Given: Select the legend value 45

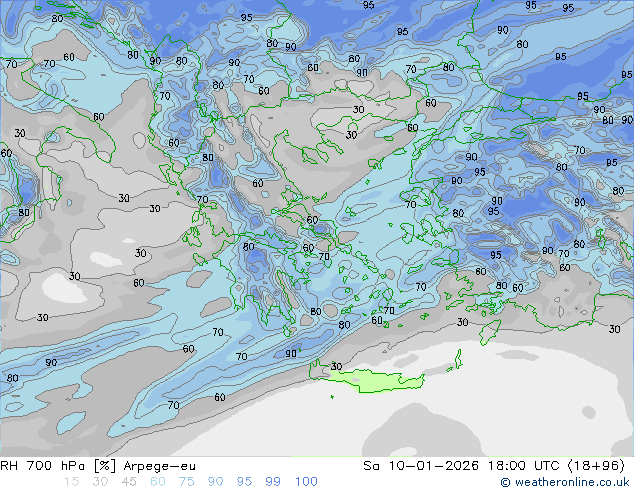Looking at the screenshot, I should pyautogui.click(x=129, y=482).
